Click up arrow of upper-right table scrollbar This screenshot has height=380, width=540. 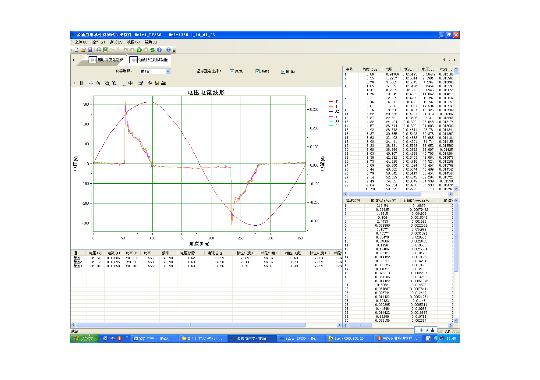click(x=456, y=69)
